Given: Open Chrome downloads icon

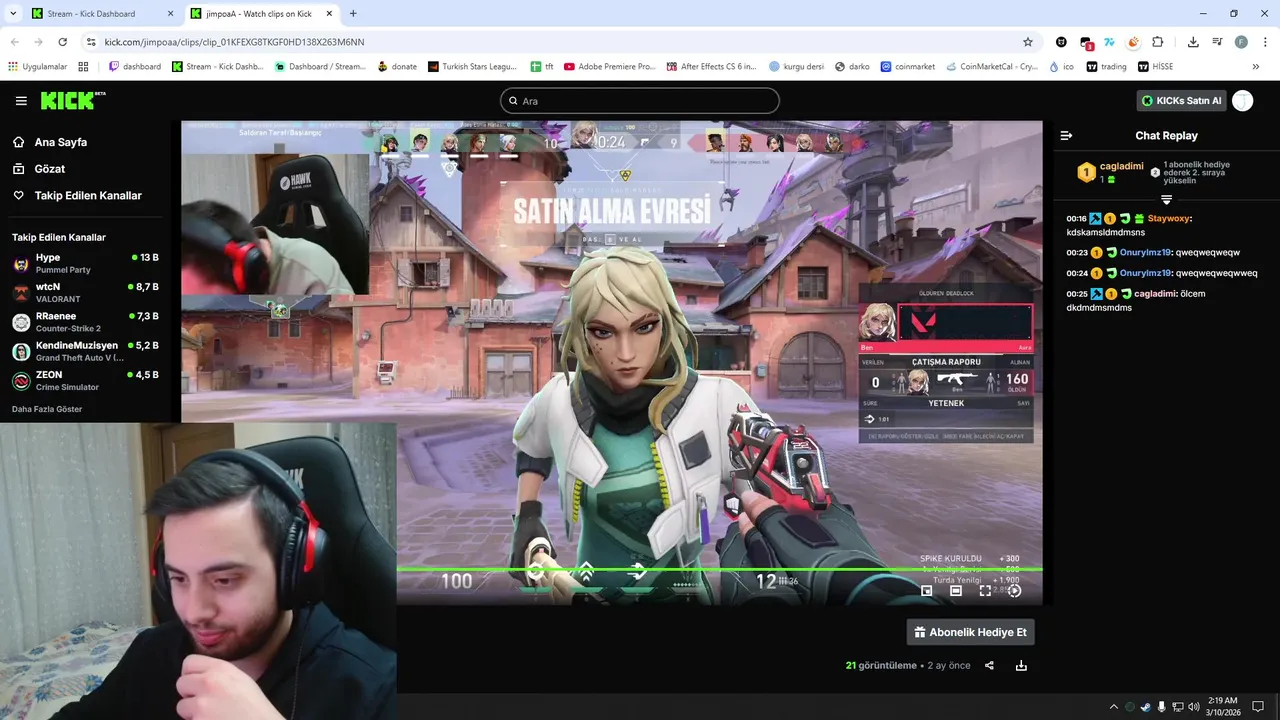Looking at the screenshot, I should click(1193, 42).
